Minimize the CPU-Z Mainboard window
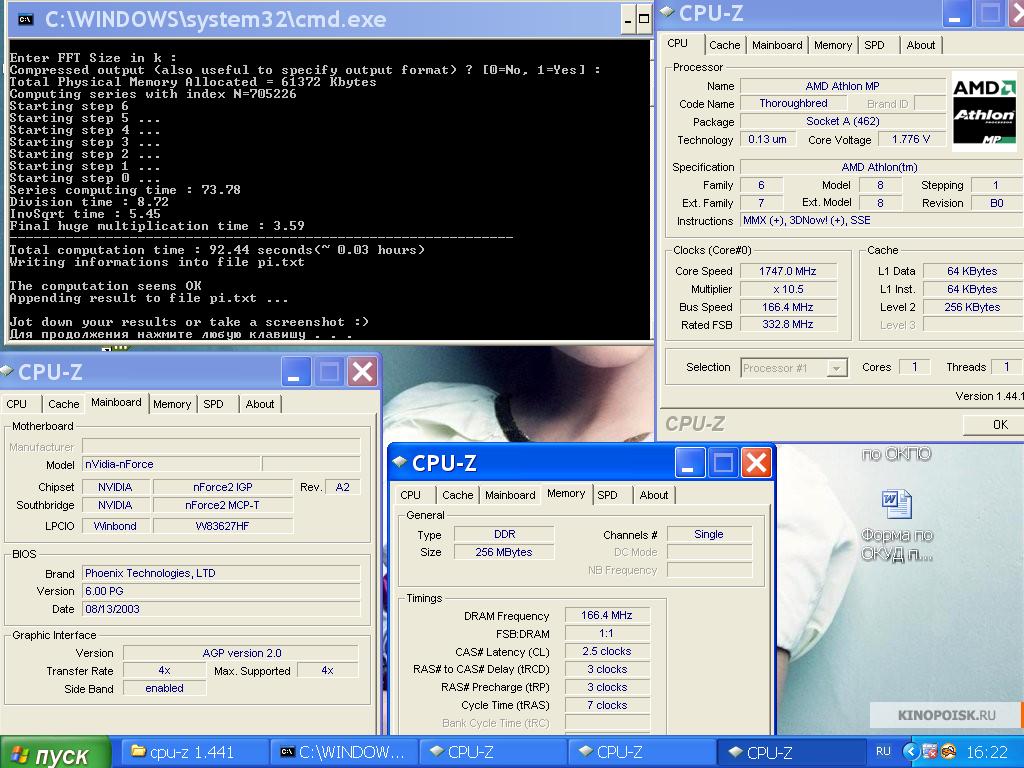Screen dimensions: 1024x768 click(x=295, y=372)
